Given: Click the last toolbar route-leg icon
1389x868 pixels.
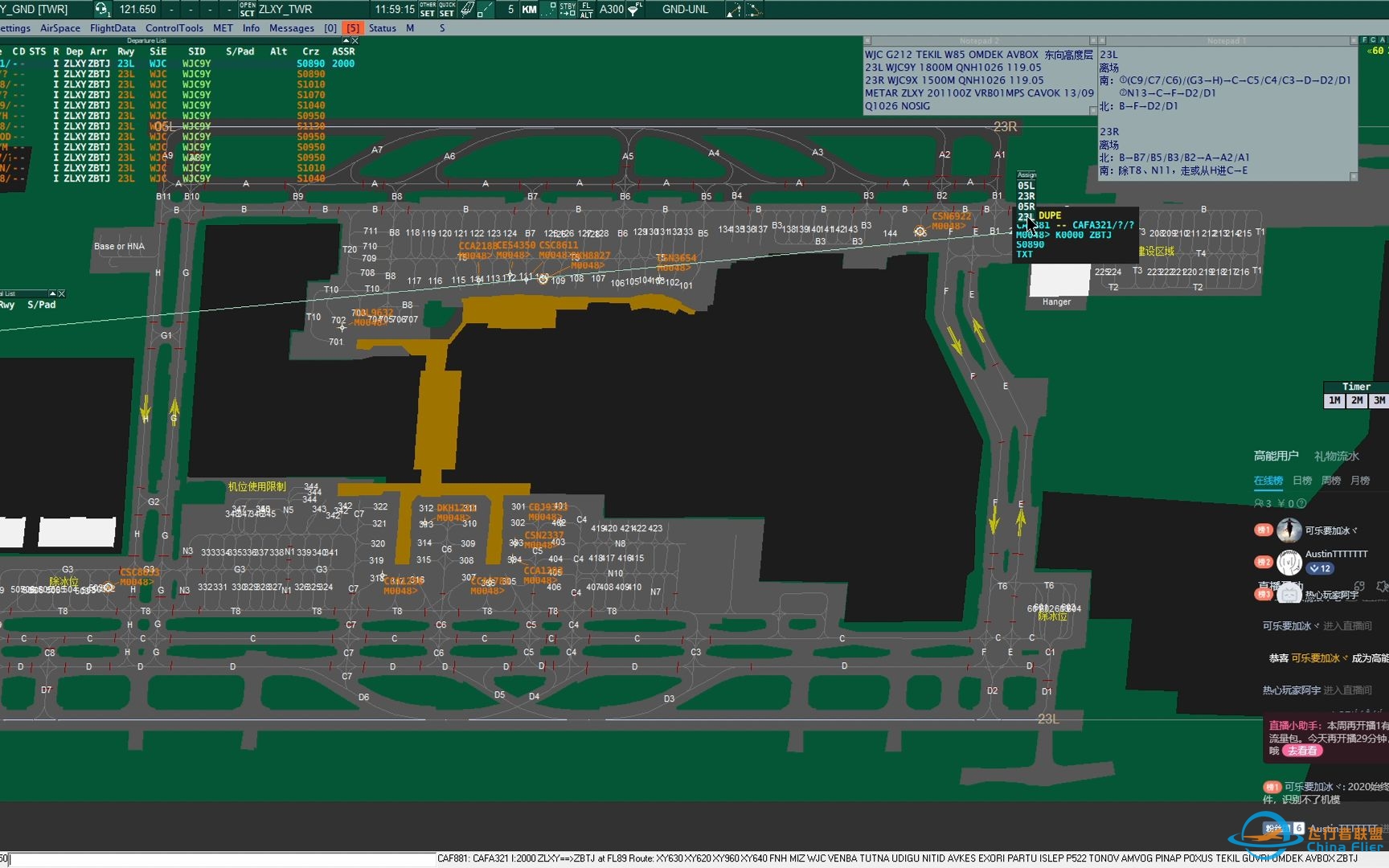Looking at the screenshot, I should pyautogui.click(x=754, y=9).
